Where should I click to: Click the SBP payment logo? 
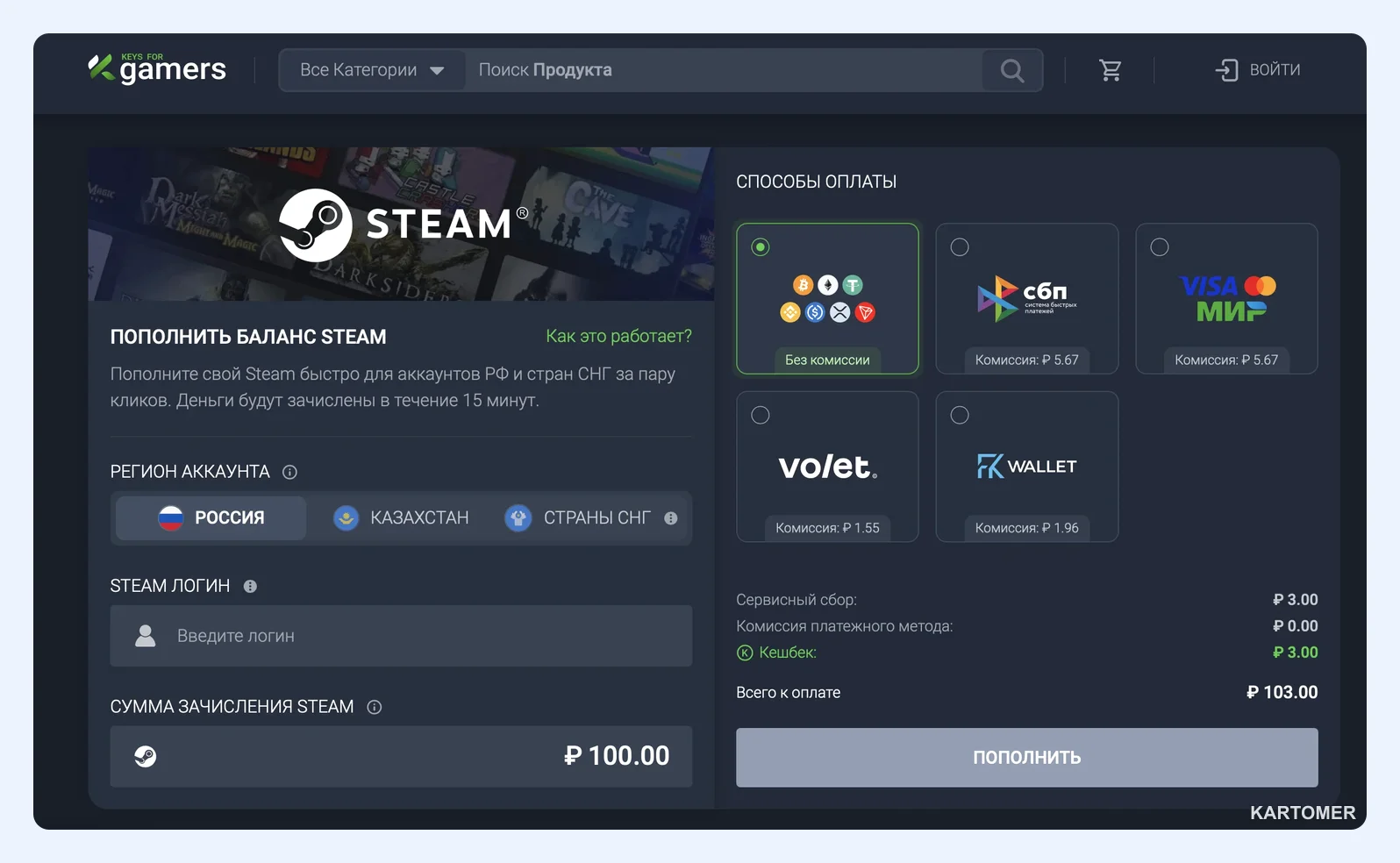click(1027, 298)
